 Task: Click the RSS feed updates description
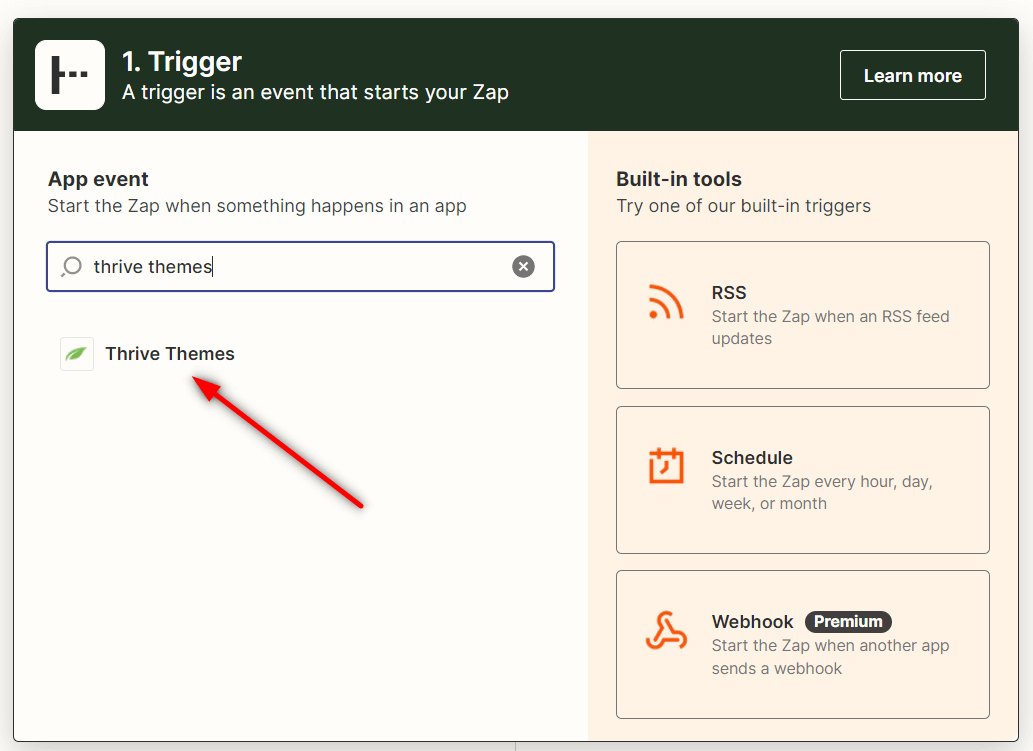830,327
